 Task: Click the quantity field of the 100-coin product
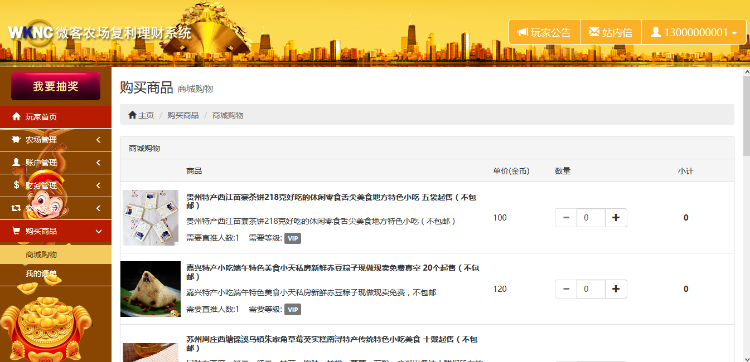[591, 218]
